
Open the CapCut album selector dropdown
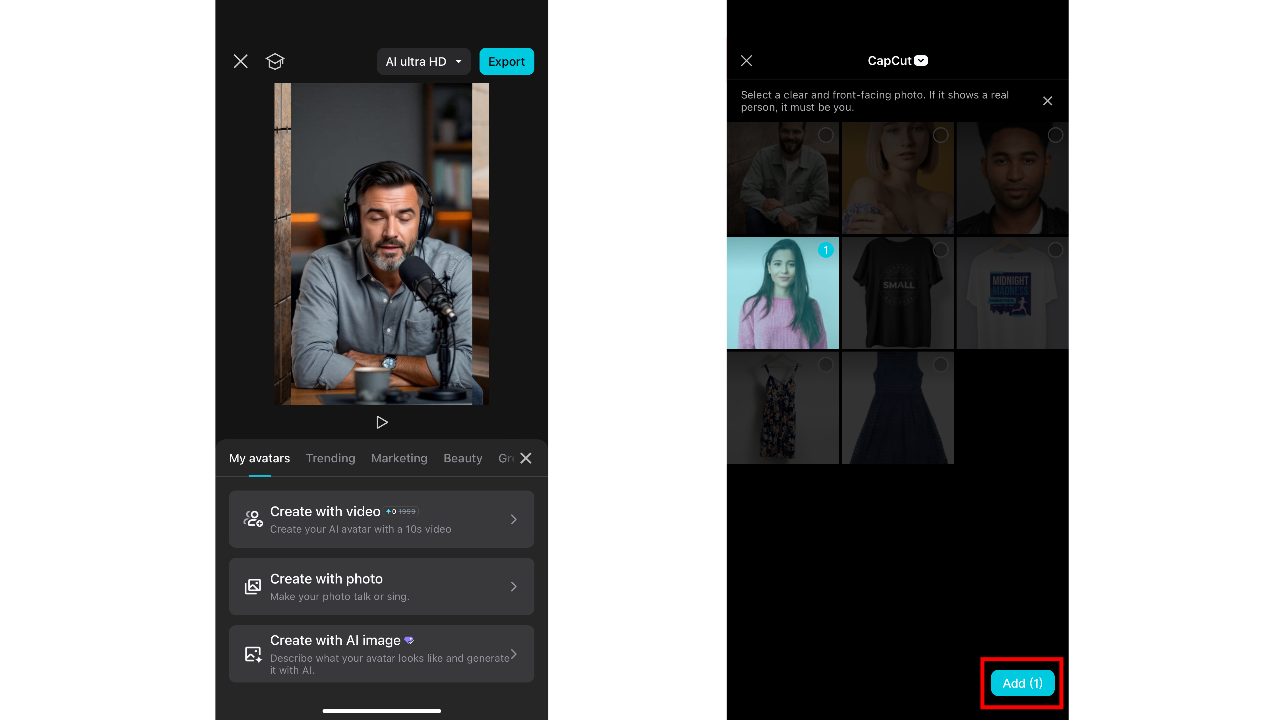click(x=897, y=61)
